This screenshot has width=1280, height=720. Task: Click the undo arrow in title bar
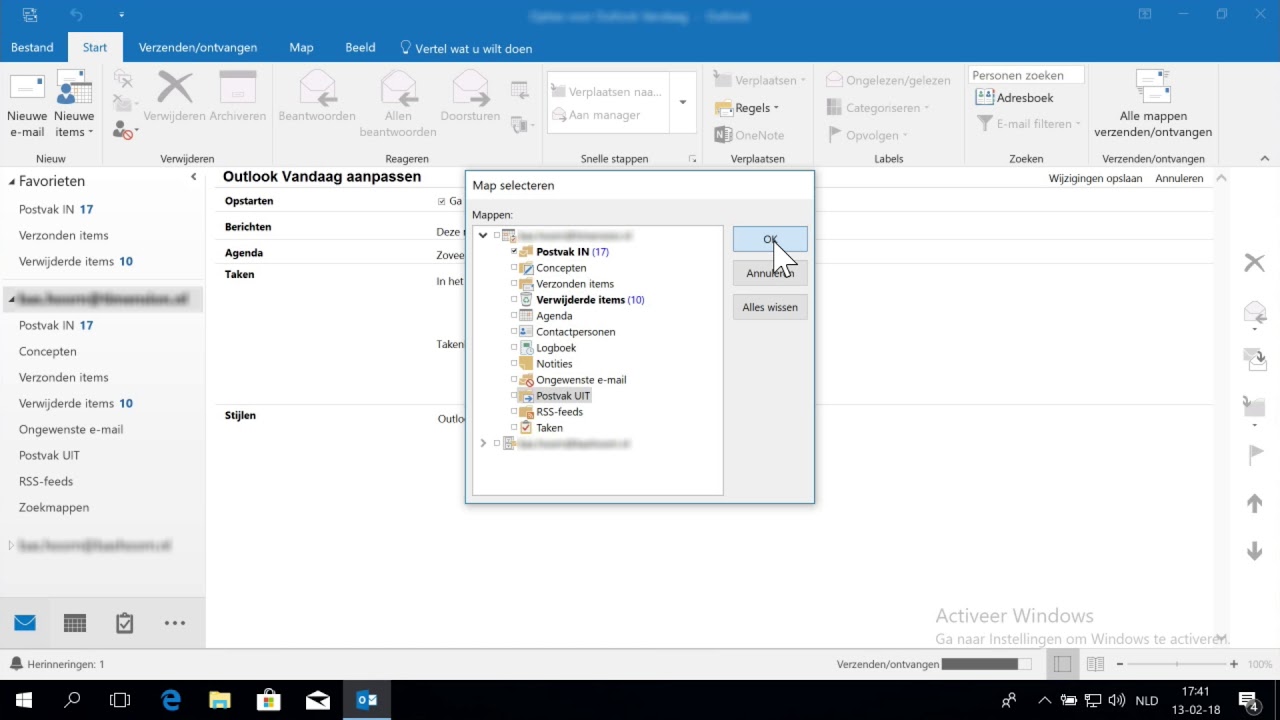coord(76,15)
